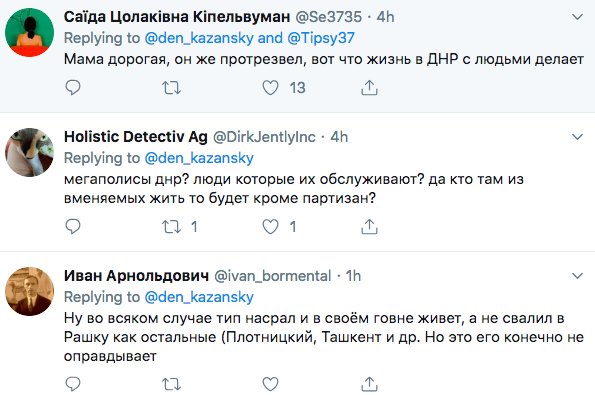
Task: Retweet Иван Арнольдович's tweet
Action: 172,384
